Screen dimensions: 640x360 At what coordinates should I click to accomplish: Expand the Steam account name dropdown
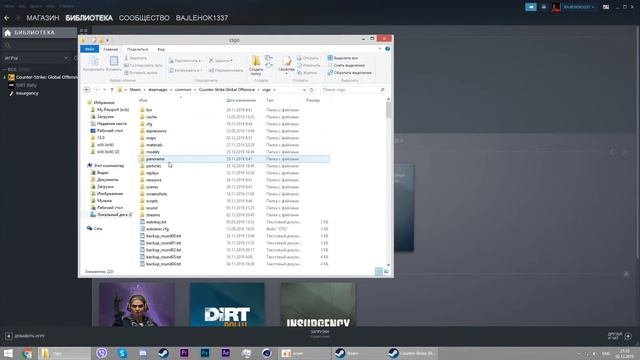pos(593,7)
